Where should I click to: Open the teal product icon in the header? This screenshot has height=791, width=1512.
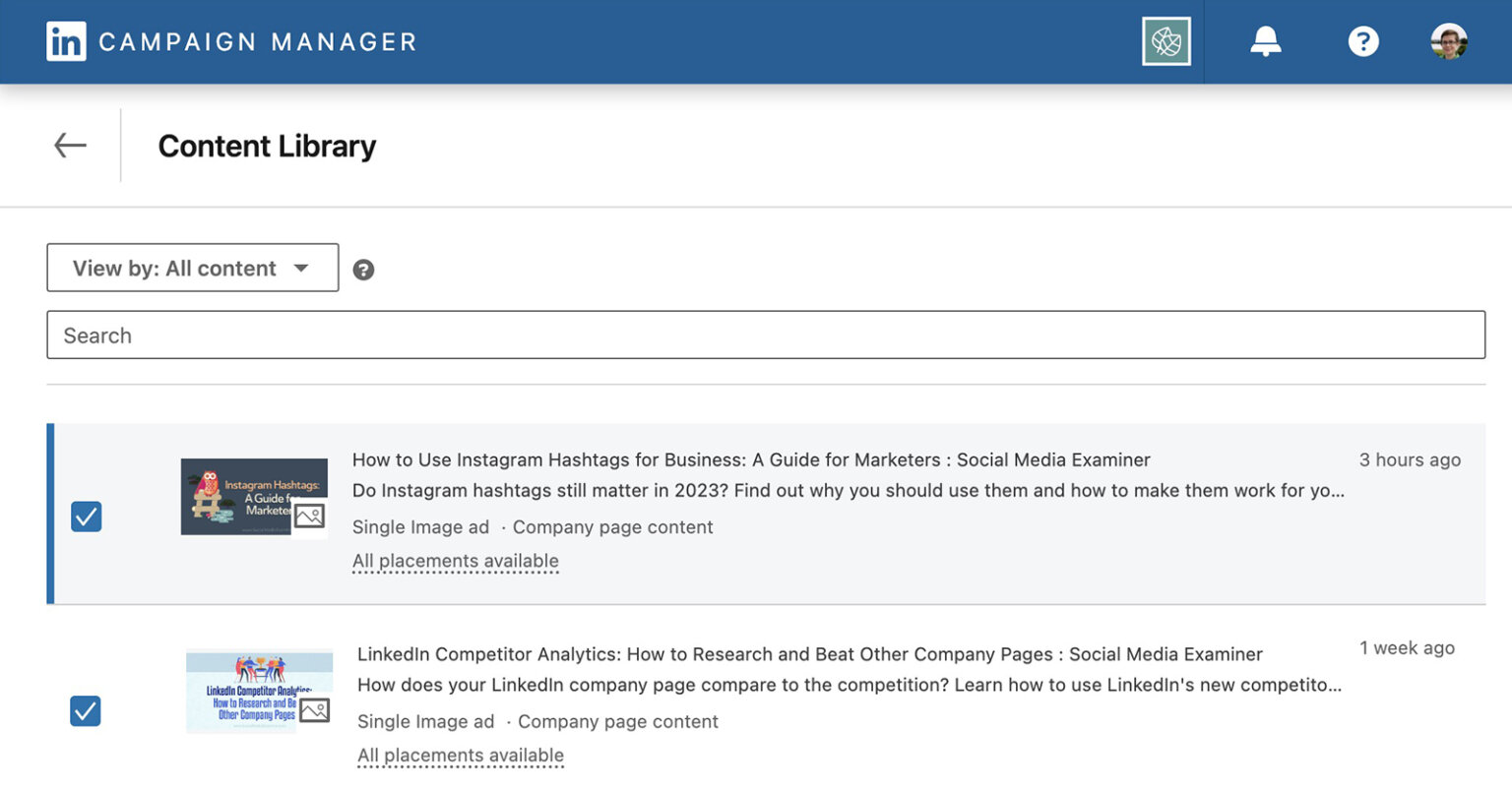point(1166,42)
